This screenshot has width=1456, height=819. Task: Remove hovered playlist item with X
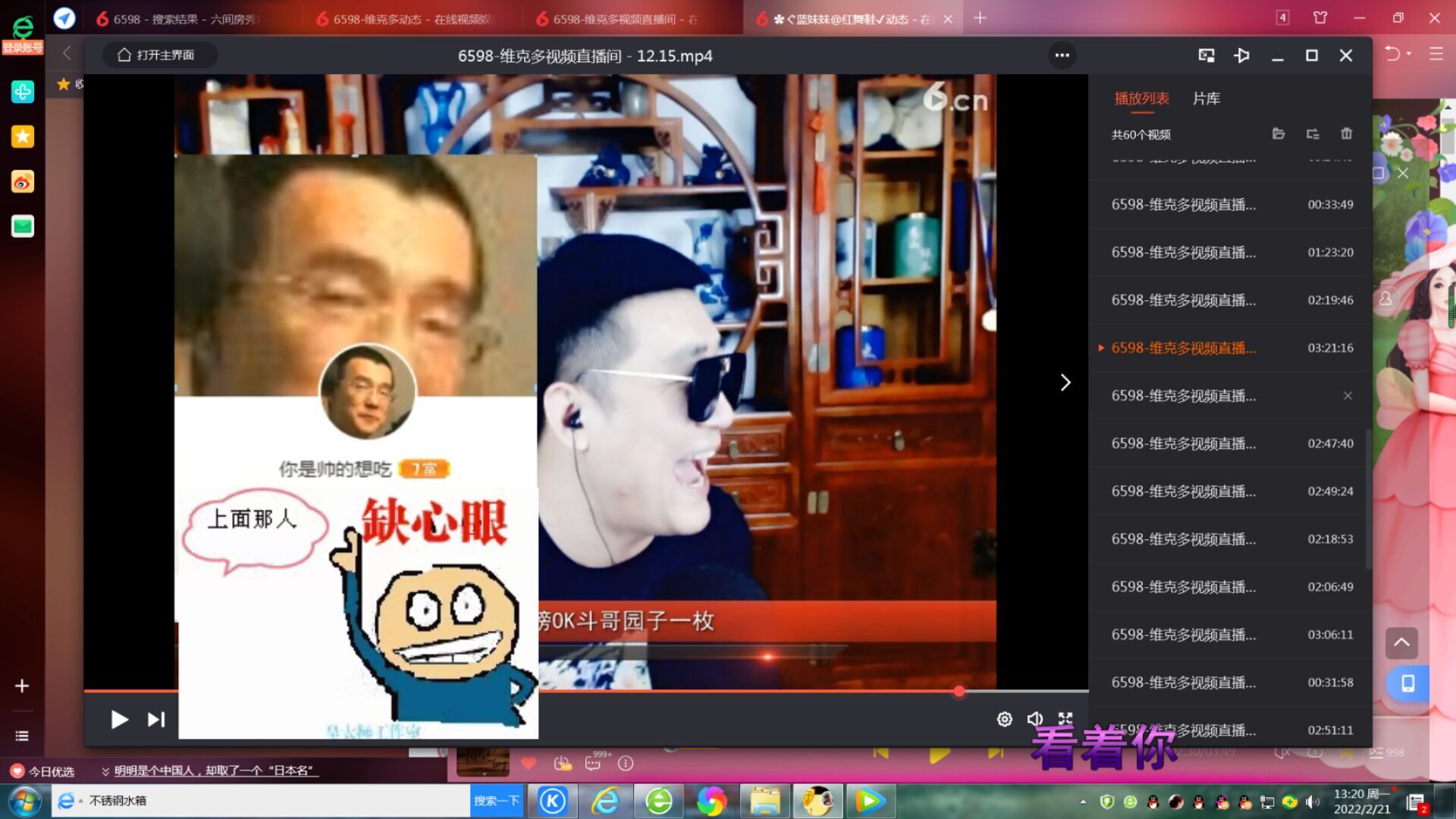coord(1348,396)
